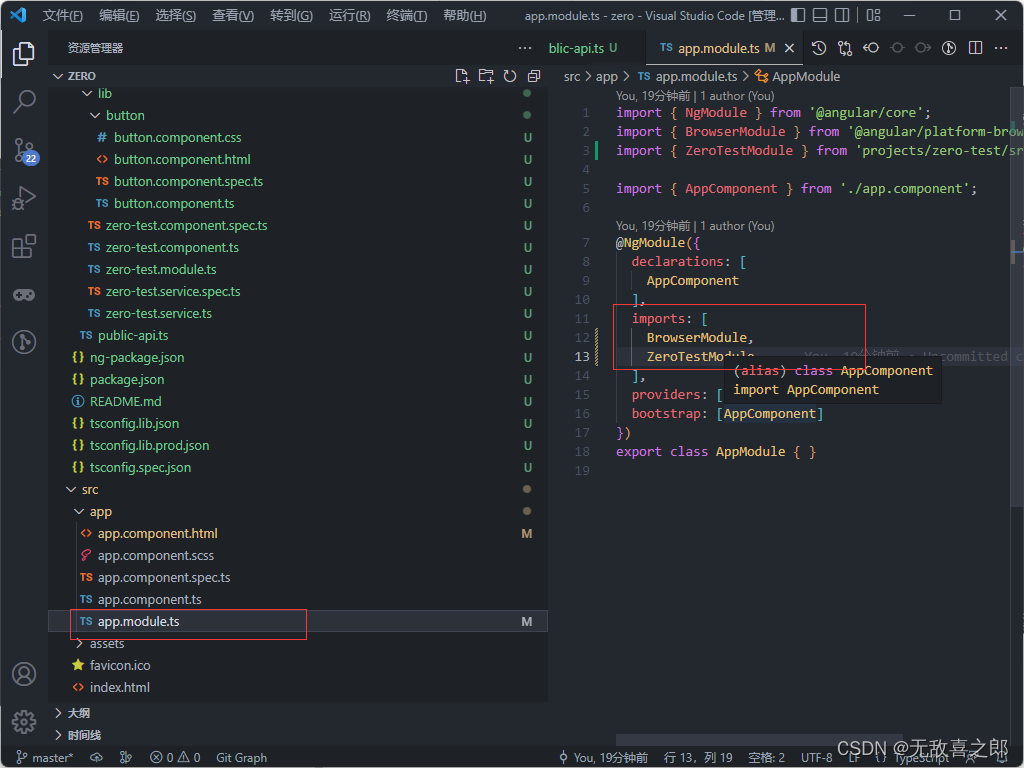Open the 编辑(E) menu
Screen dimensions: 1024x768
point(119,15)
